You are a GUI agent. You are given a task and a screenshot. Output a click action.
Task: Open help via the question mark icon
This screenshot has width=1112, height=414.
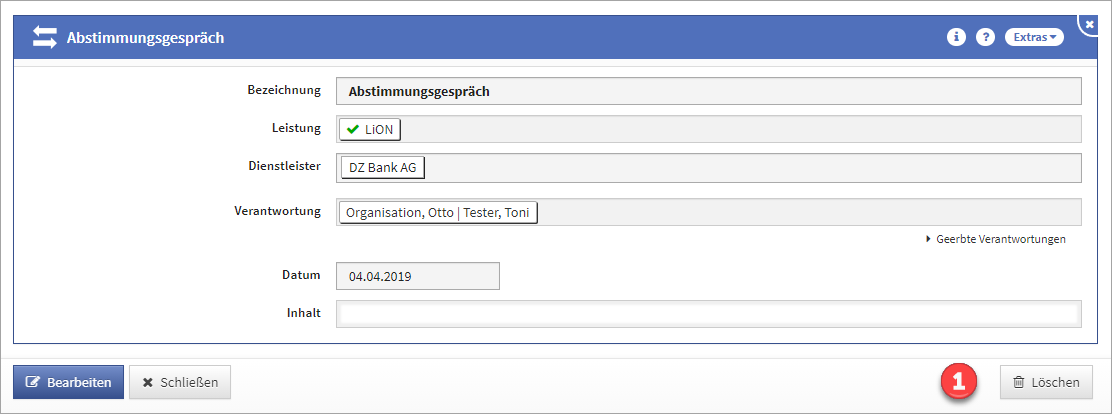pyautogui.click(x=985, y=37)
